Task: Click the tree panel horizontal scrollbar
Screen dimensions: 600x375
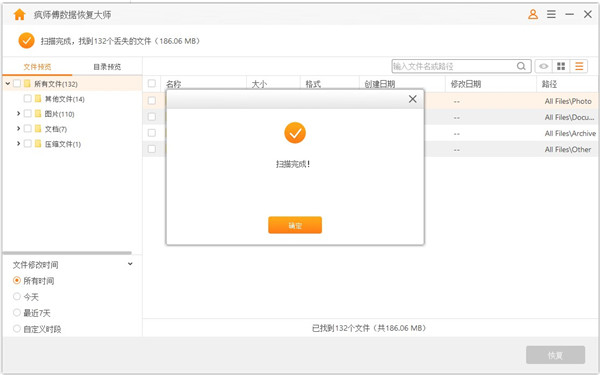Action: (x=67, y=253)
